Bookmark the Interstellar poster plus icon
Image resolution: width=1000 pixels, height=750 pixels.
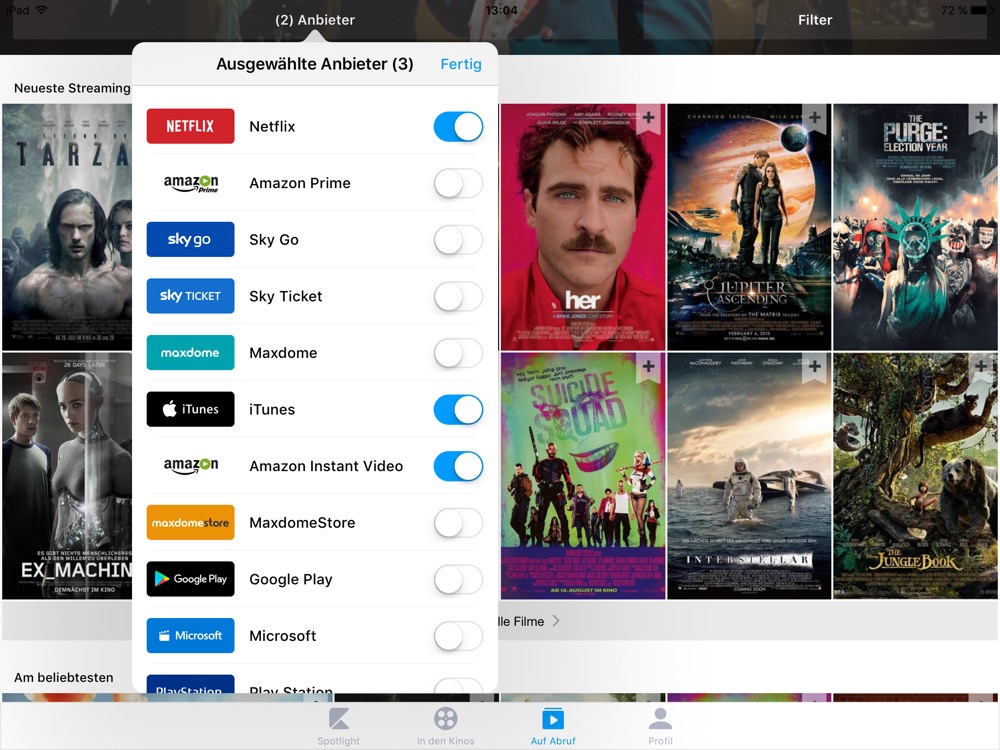tap(815, 368)
